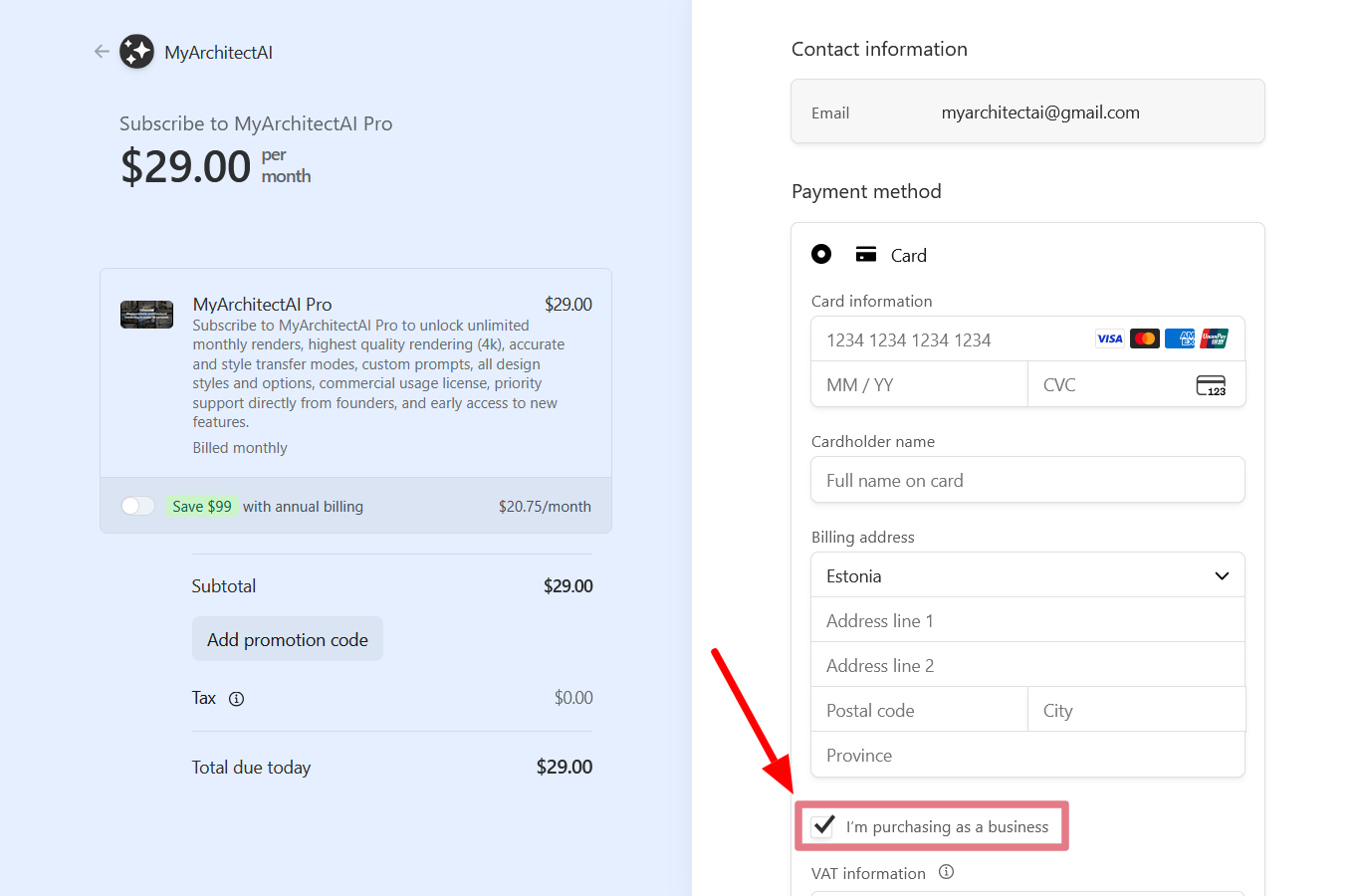Focus the Address line 2 field
This screenshot has height=896, width=1357.
click(x=1027, y=665)
